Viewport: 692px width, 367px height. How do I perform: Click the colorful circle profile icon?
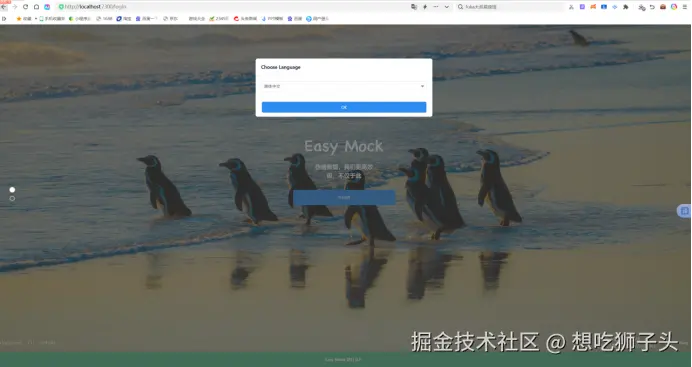[x=674, y=7]
